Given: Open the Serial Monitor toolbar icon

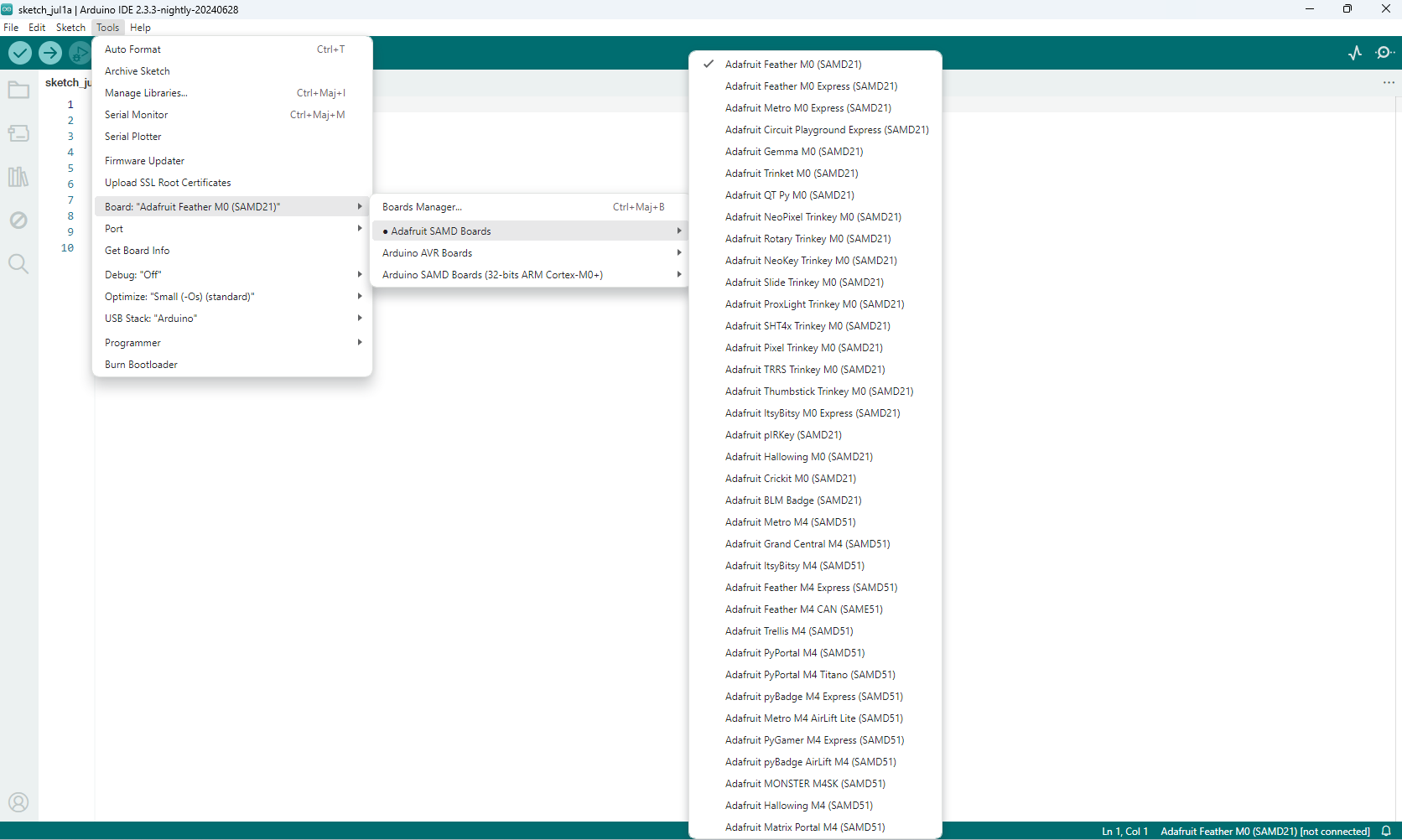Looking at the screenshot, I should coord(1384,53).
